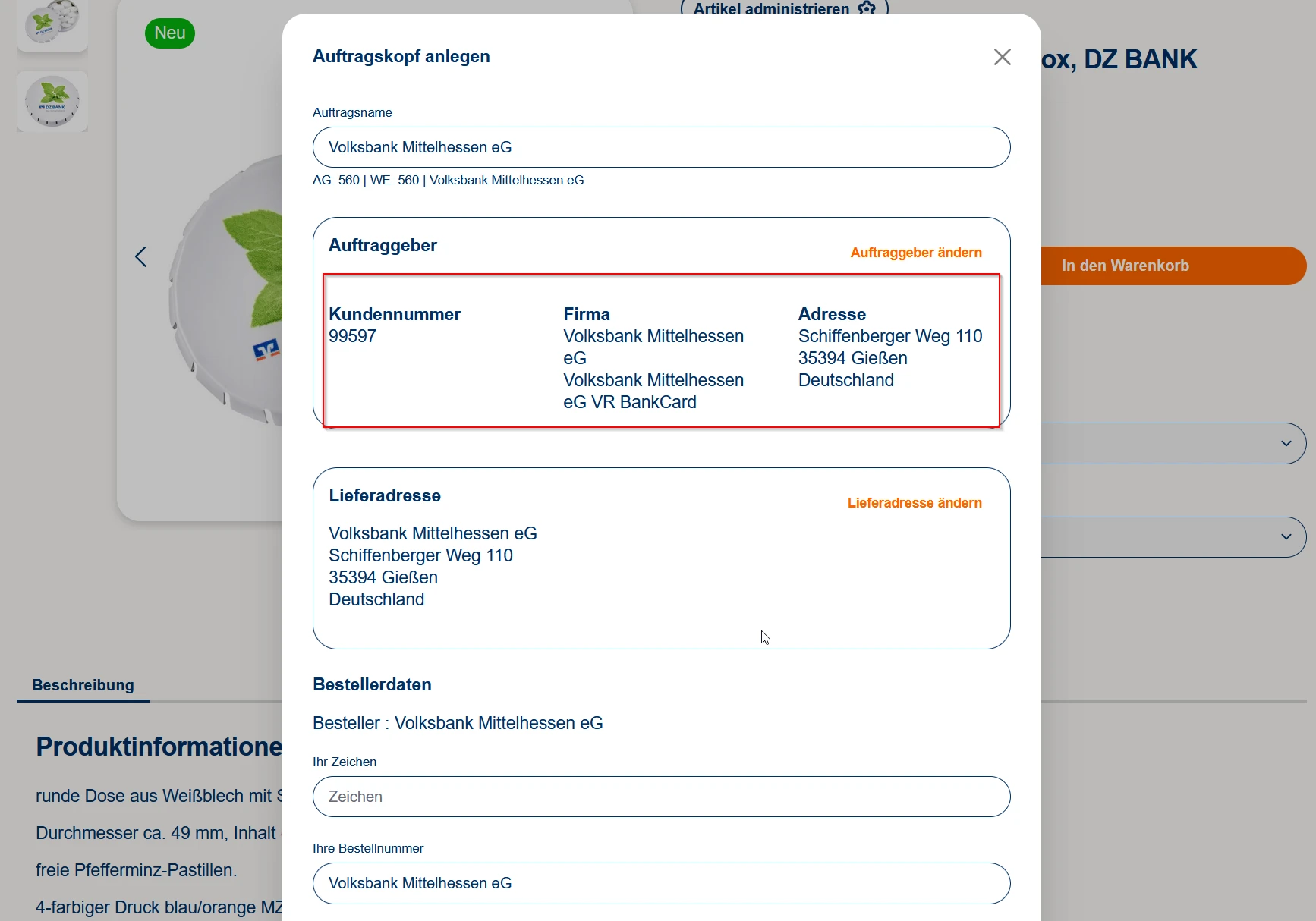The width and height of the screenshot is (1316, 921).
Task: Select the first product thumbnail at top
Action: 52,23
